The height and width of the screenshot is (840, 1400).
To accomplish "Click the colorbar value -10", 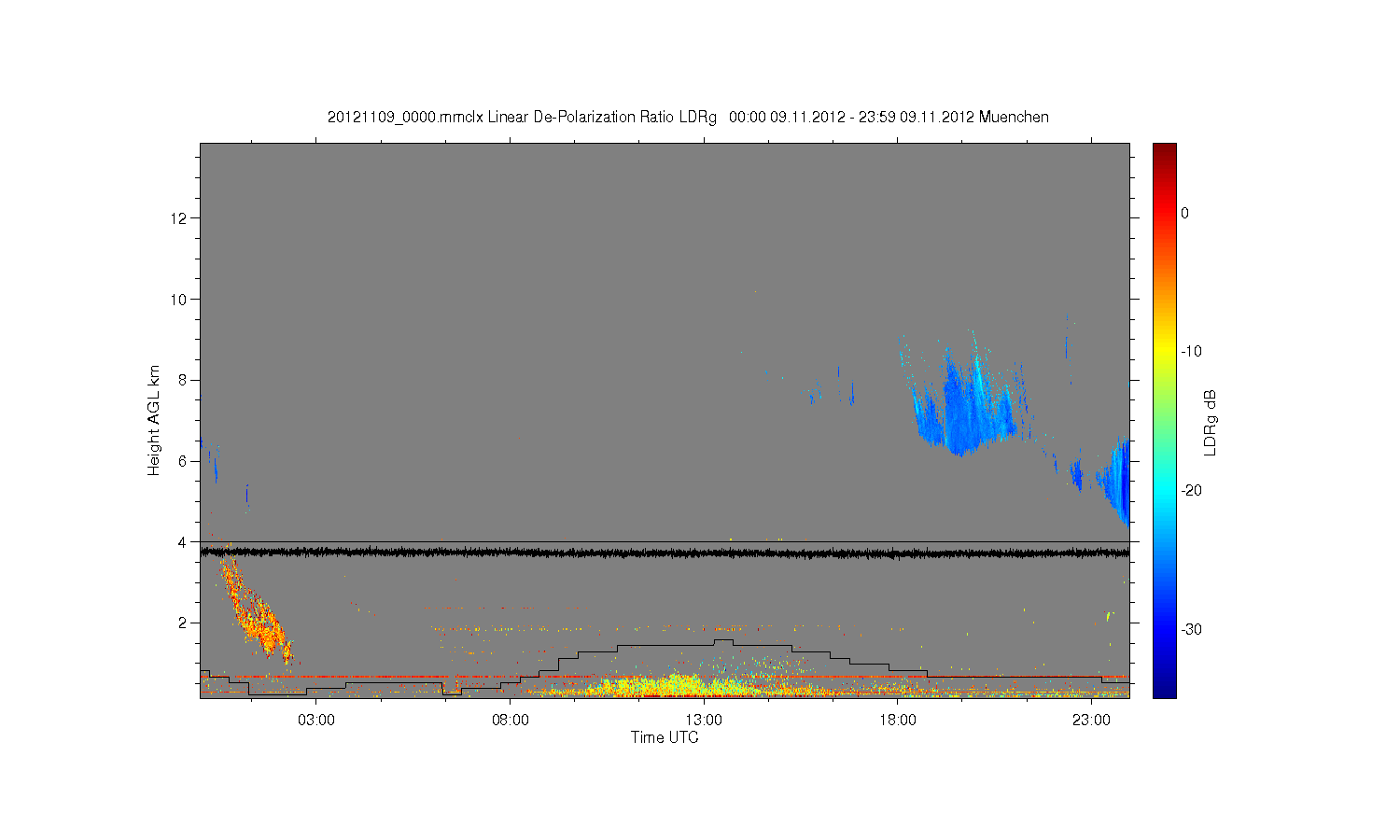I will (1191, 351).
